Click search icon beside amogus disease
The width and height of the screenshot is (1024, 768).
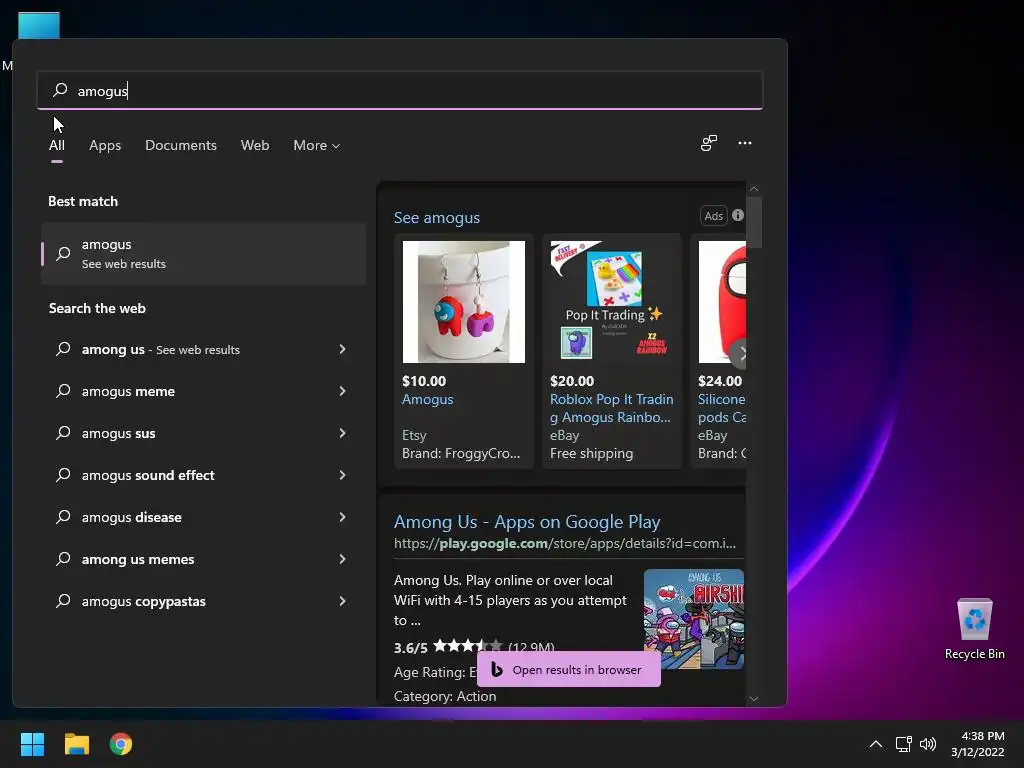pyautogui.click(x=63, y=517)
